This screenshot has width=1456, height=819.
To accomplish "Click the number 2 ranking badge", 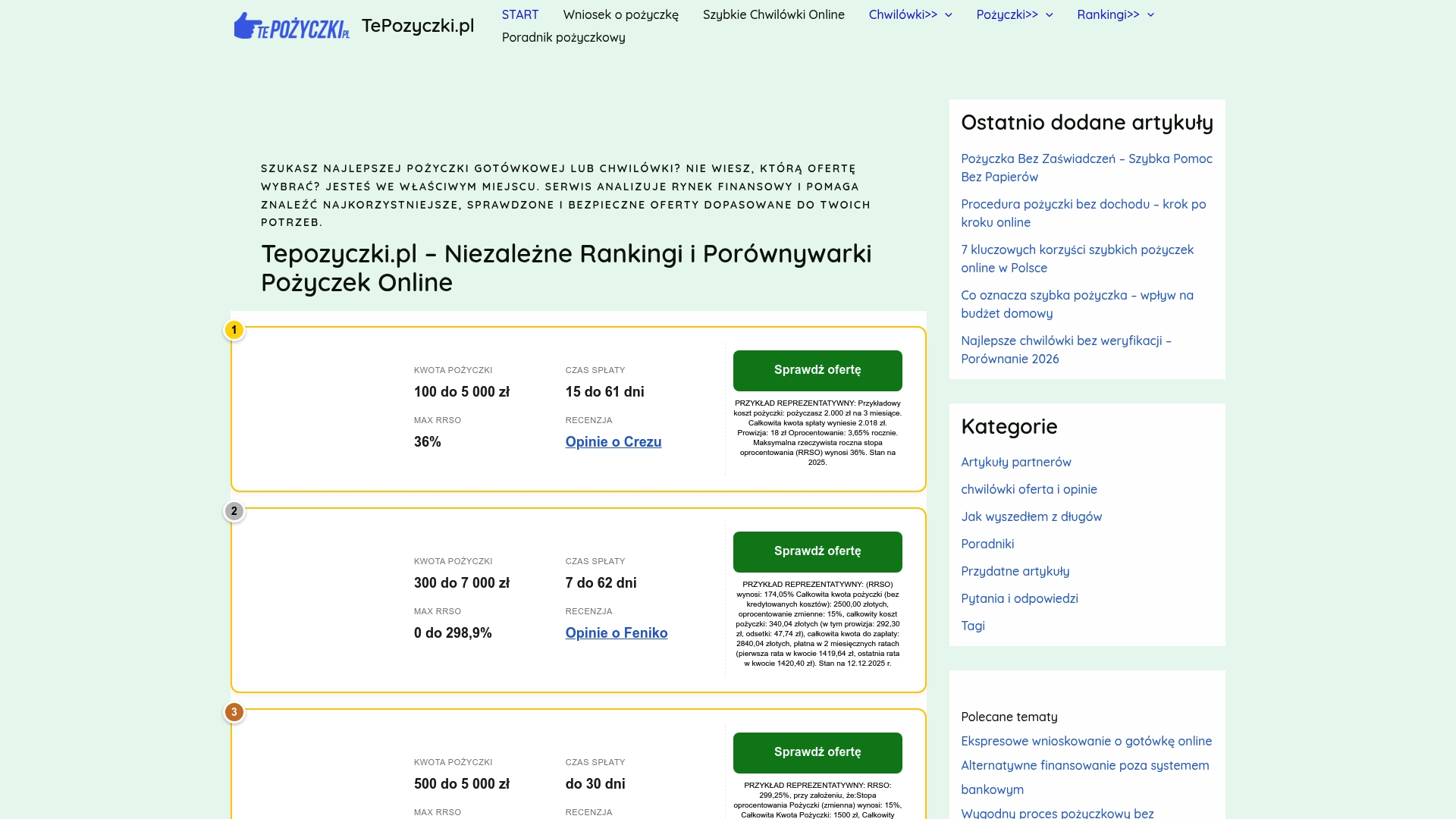I will pyautogui.click(x=234, y=511).
